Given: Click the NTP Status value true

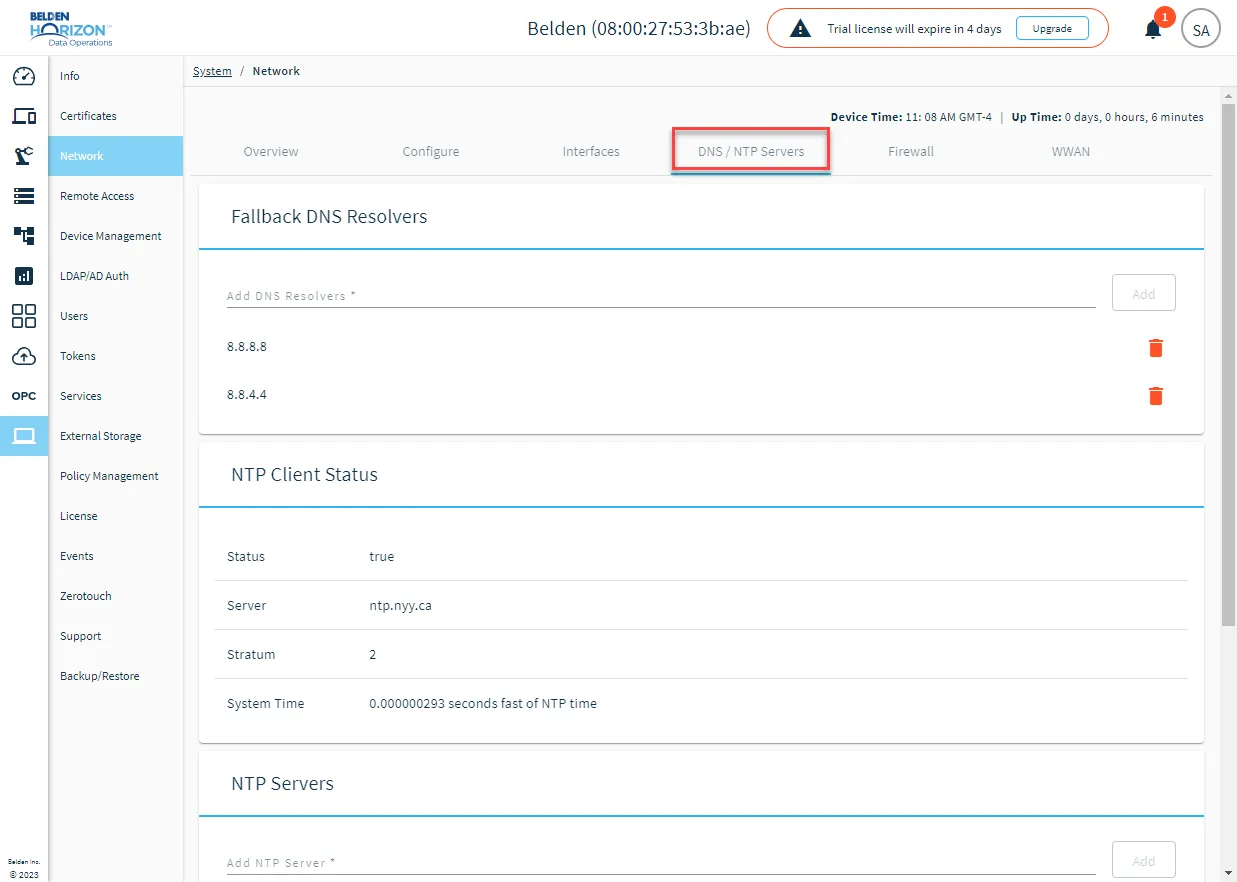Looking at the screenshot, I should [x=382, y=556].
